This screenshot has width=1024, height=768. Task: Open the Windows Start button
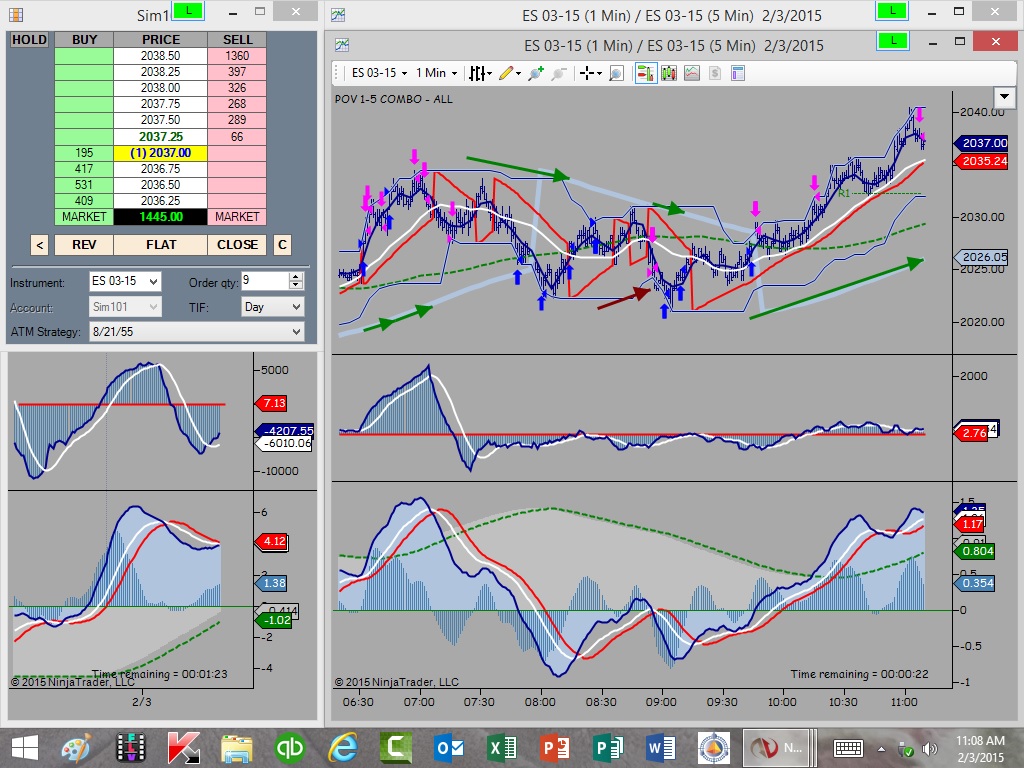24,748
